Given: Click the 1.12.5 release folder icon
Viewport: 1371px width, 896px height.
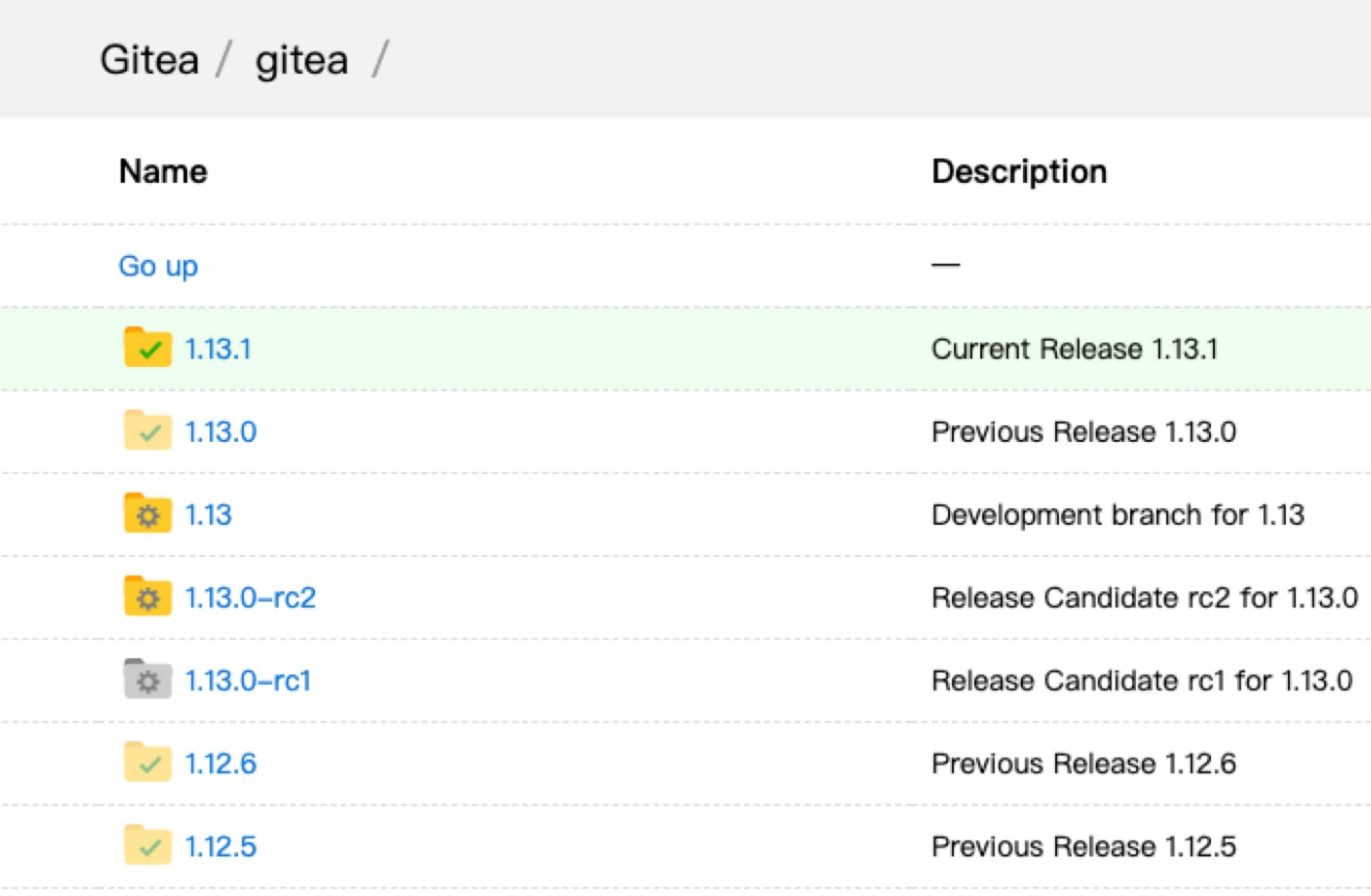Looking at the screenshot, I should click(x=148, y=845).
